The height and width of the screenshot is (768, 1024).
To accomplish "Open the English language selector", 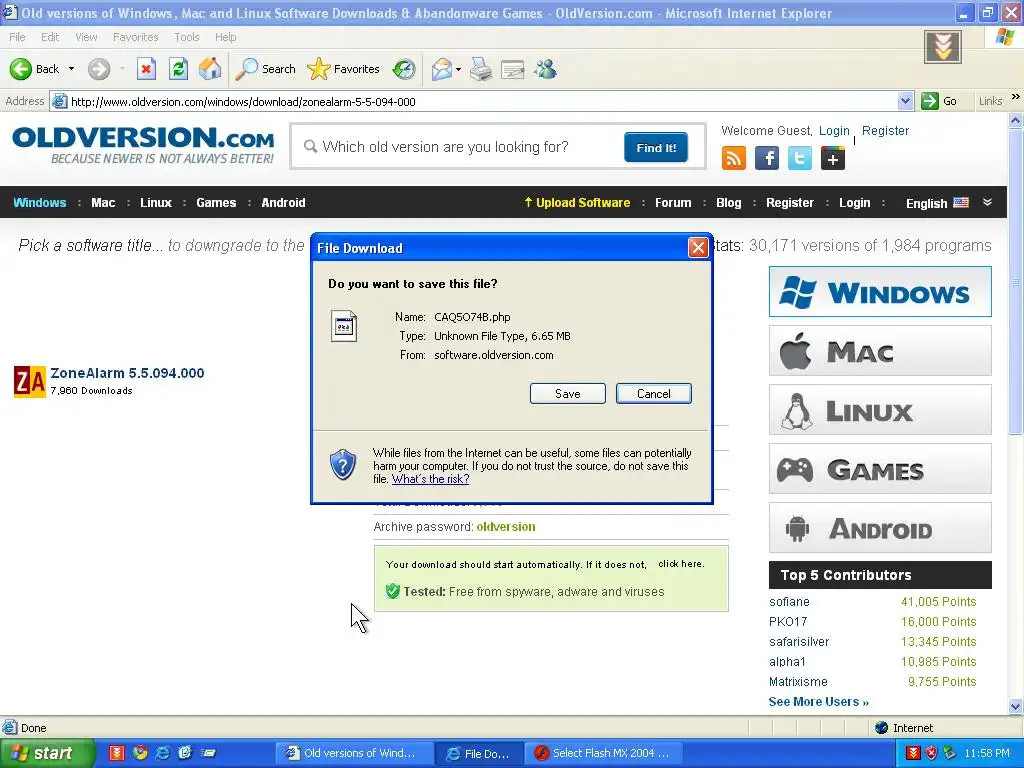I will (937, 203).
